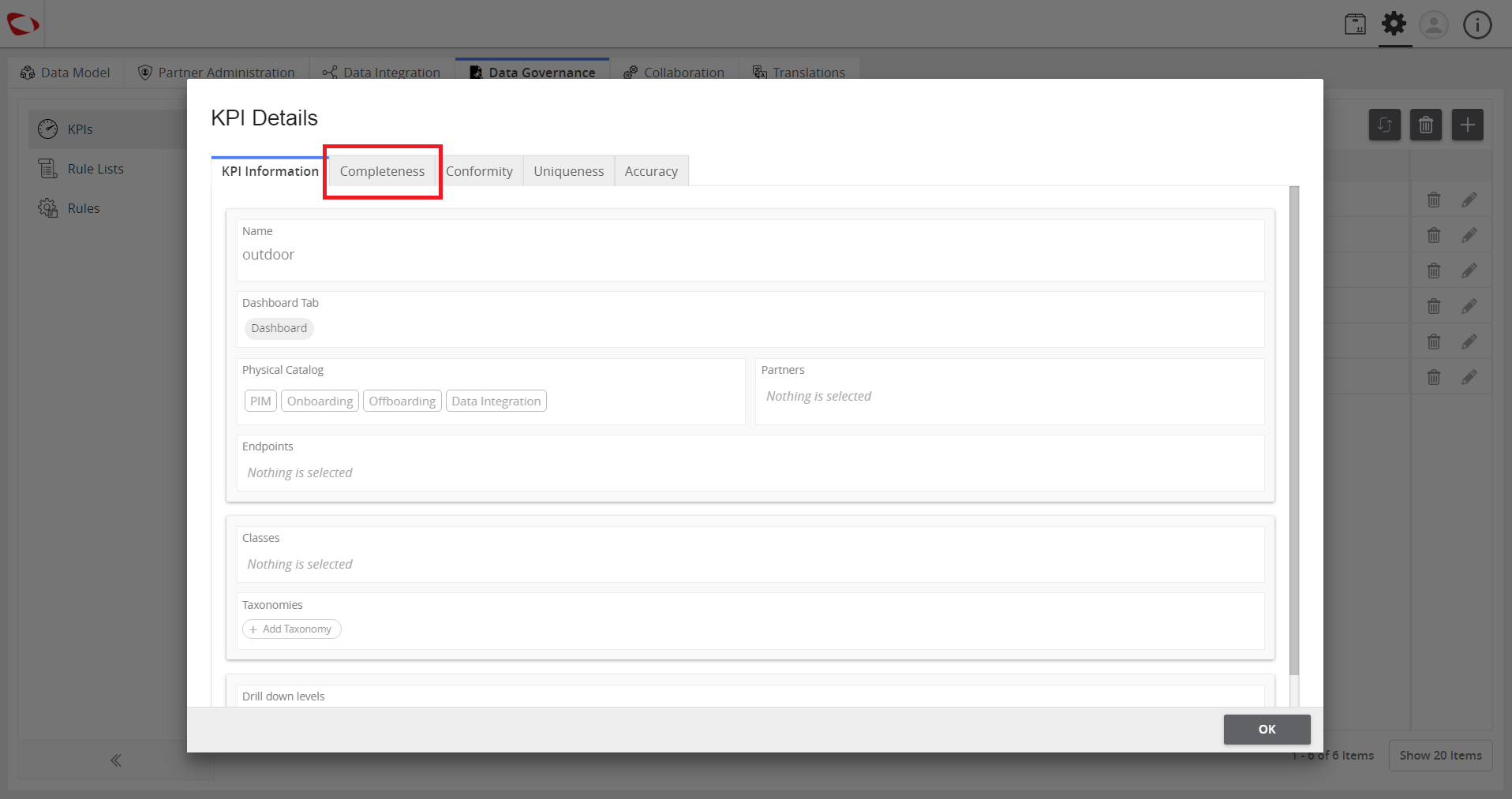Edit the fourth KPI row

click(x=1469, y=307)
